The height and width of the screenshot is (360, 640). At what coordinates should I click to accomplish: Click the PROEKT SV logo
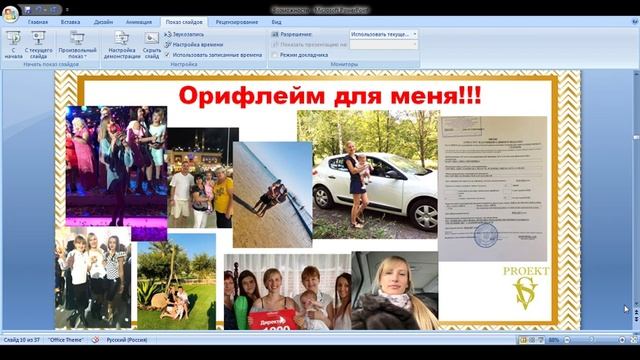526,288
